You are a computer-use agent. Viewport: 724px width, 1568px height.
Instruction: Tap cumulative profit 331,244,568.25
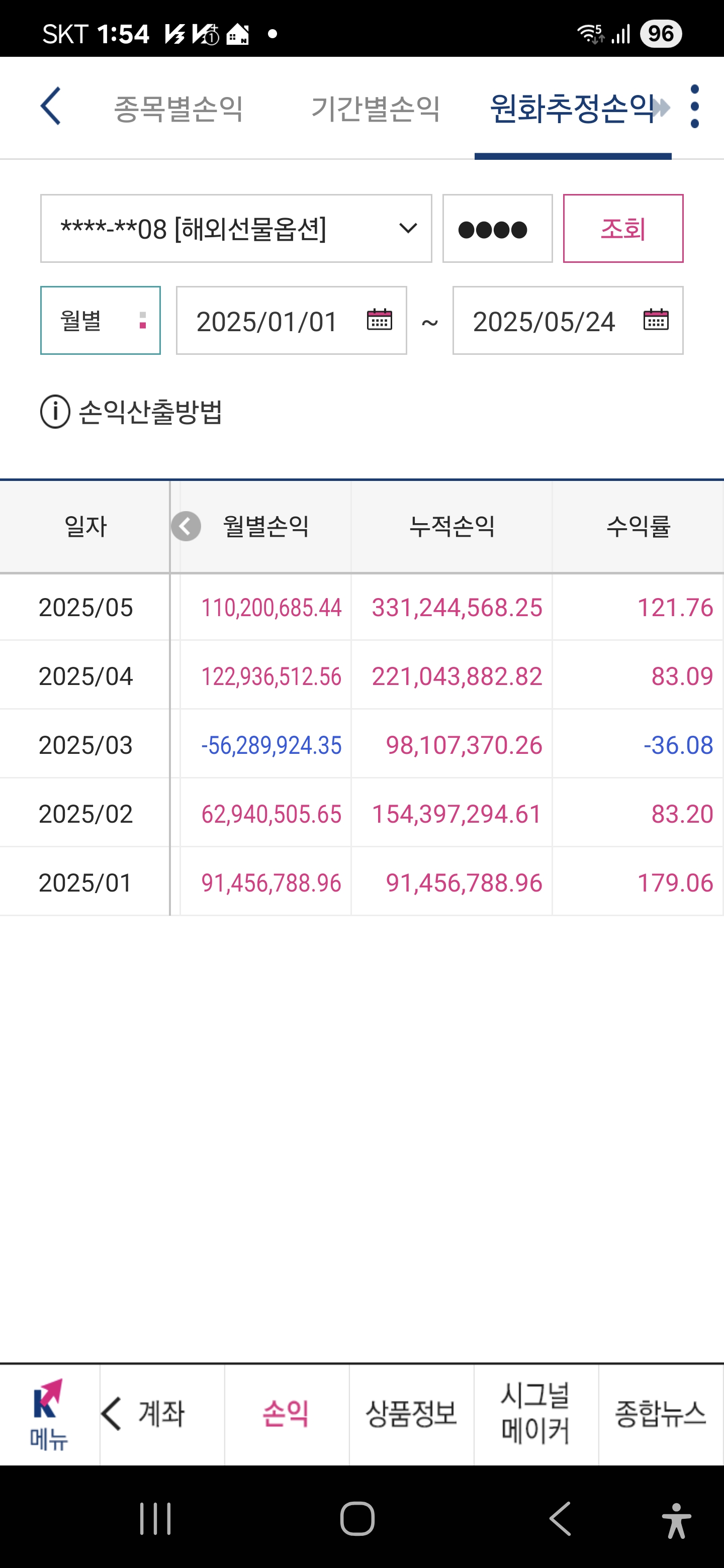[457, 608]
